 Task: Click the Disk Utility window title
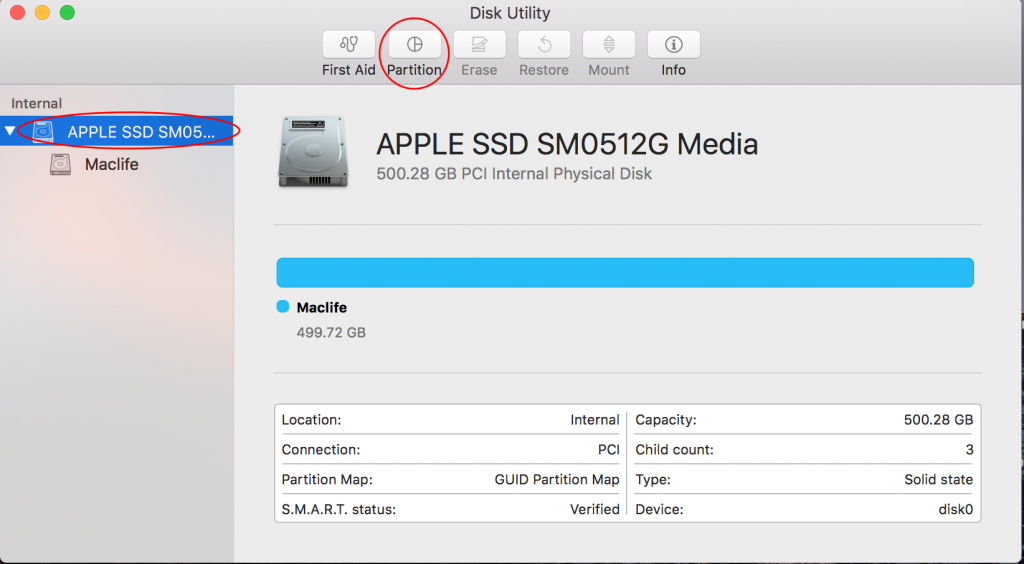point(510,13)
